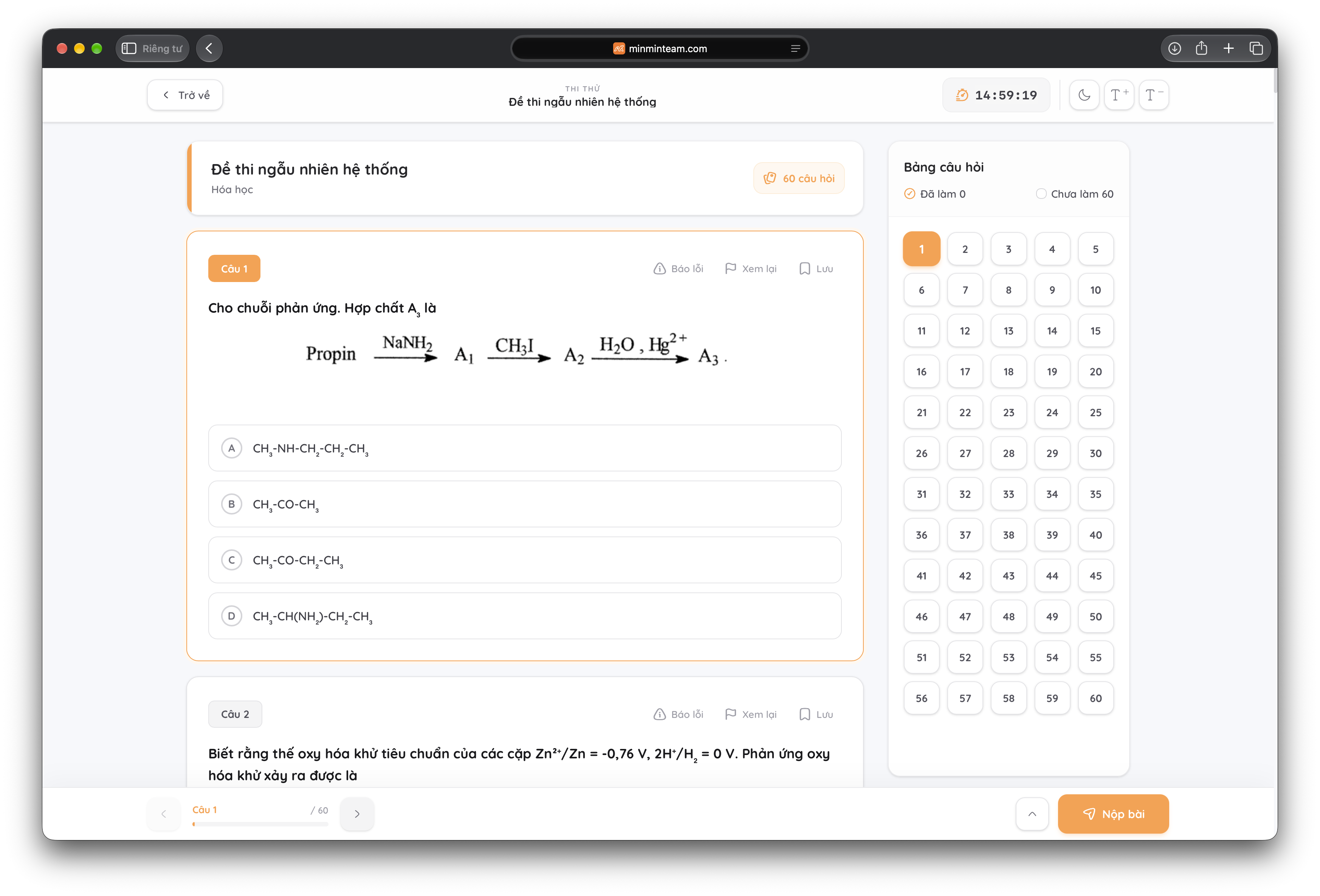Select answer B CH3-CO-CH3
Screen dimensions: 1320x896
[524, 504]
